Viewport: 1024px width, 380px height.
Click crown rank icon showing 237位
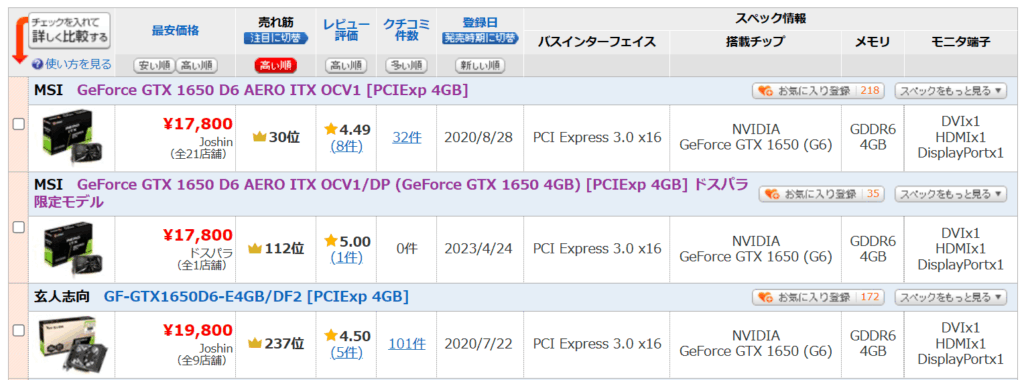[255, 343]
